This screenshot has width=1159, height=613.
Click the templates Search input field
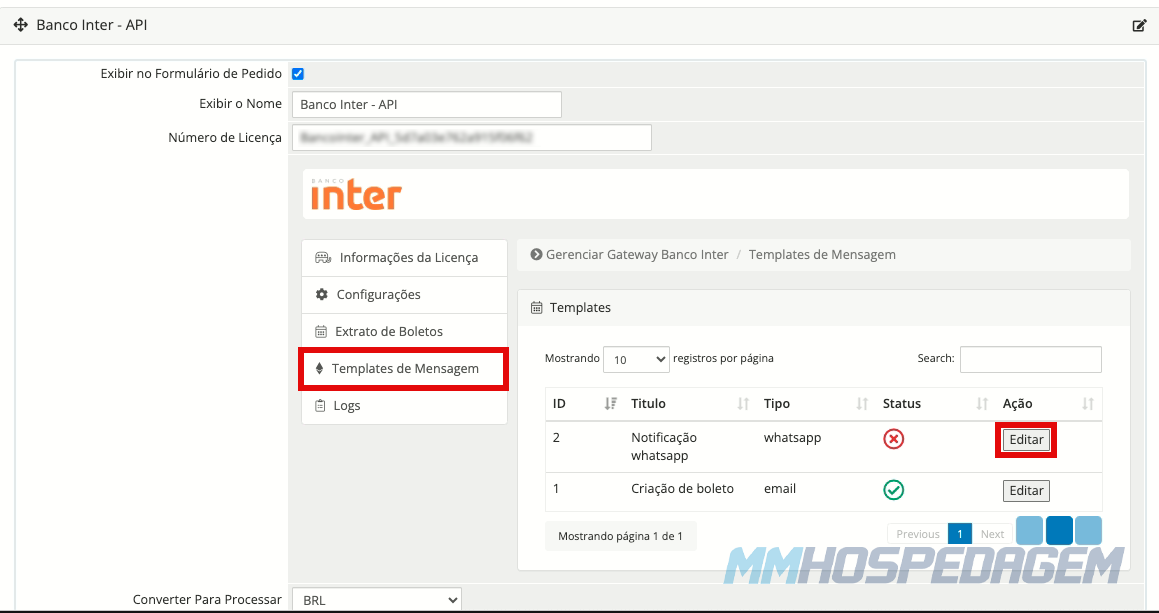[x=1030, y=359]
